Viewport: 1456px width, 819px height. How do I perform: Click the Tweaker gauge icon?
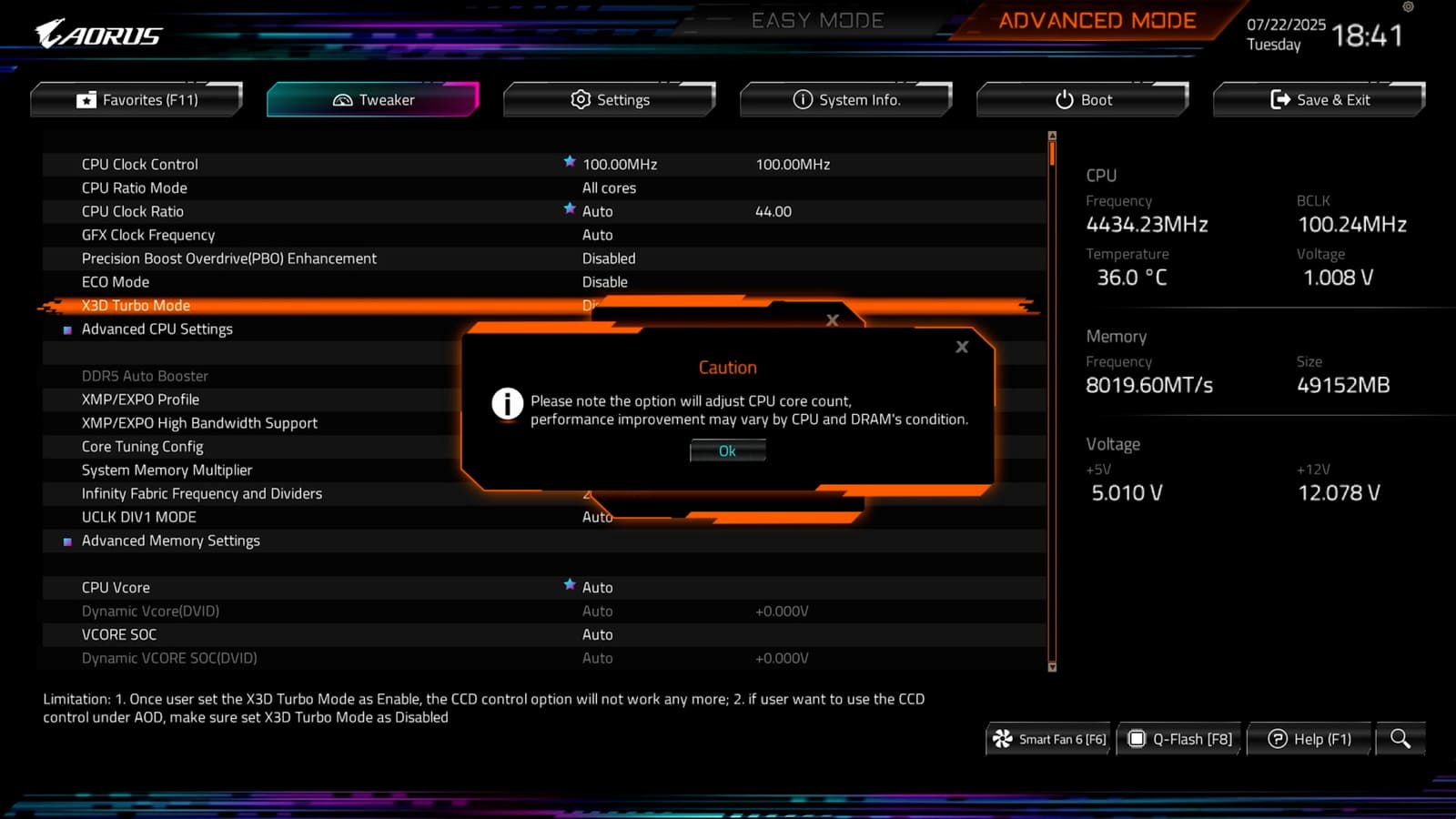tap(342, 100)
